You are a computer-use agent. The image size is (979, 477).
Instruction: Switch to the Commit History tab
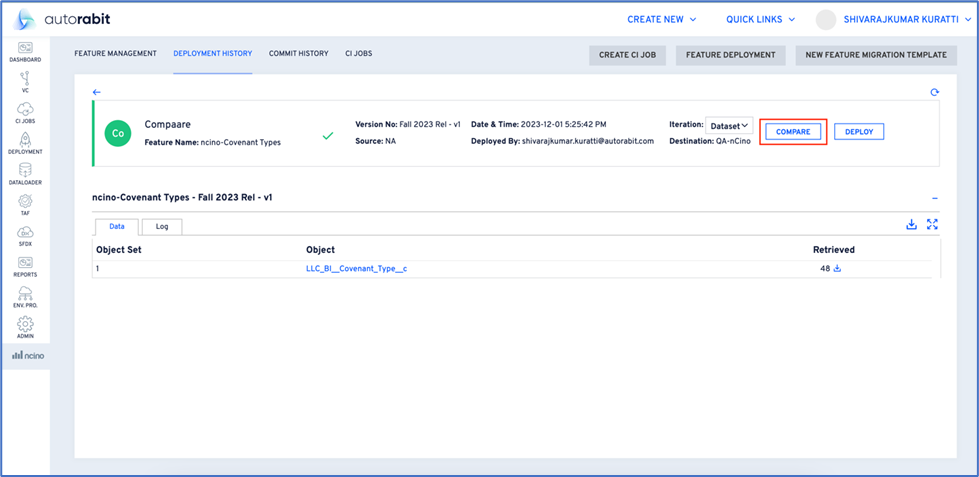tap(298, 53)
